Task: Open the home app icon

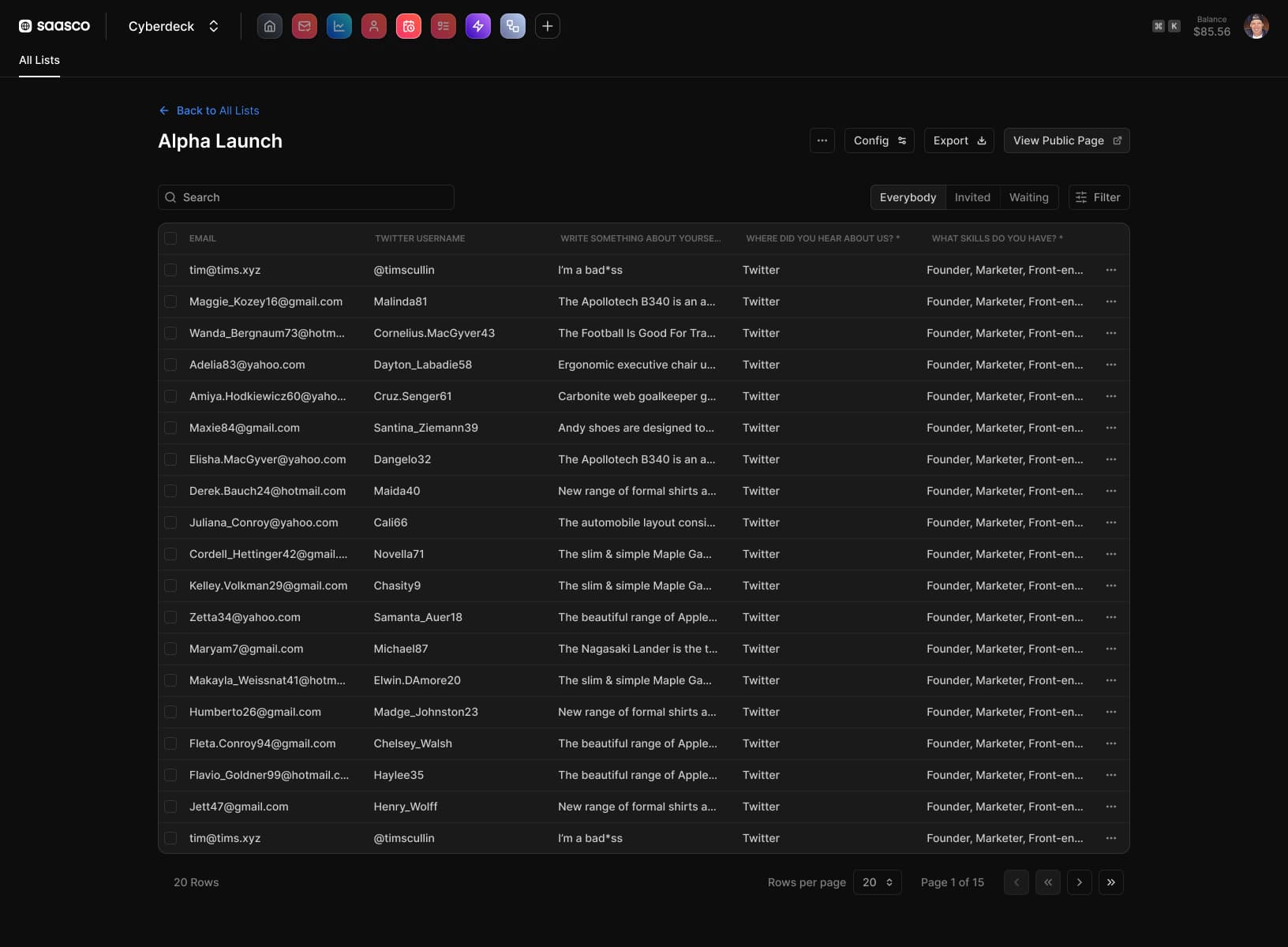Action: click(269, 26)
